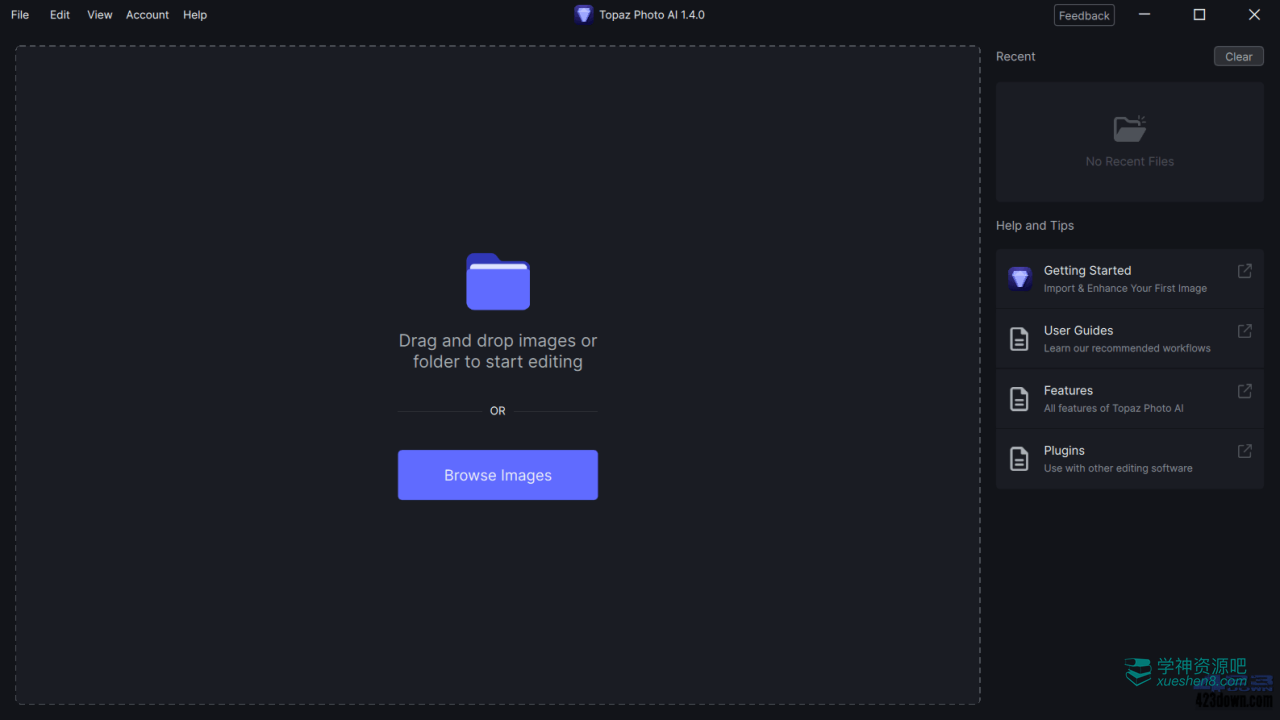Screen dimensions: 1280x720
Task: Click the Plugins document icon
Action: coord(1019,459)
